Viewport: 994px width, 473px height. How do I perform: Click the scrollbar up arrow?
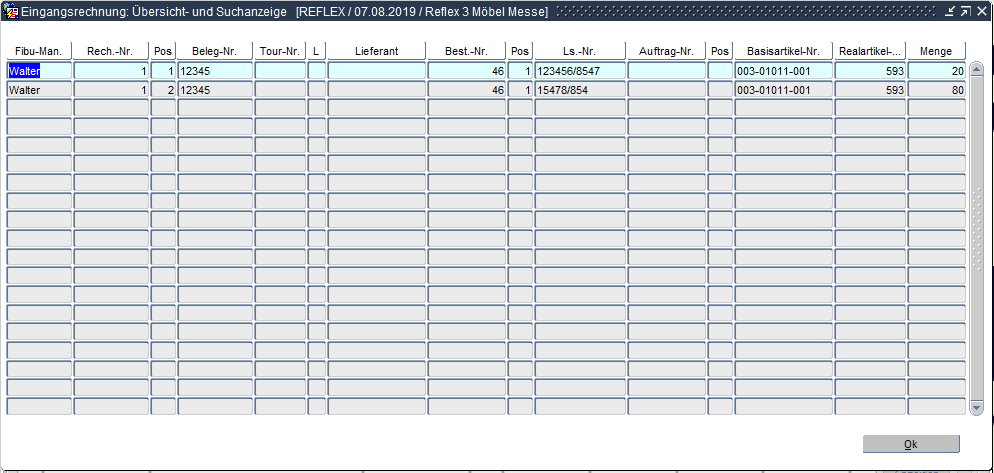pyautogui.click(x=976, y=69)
